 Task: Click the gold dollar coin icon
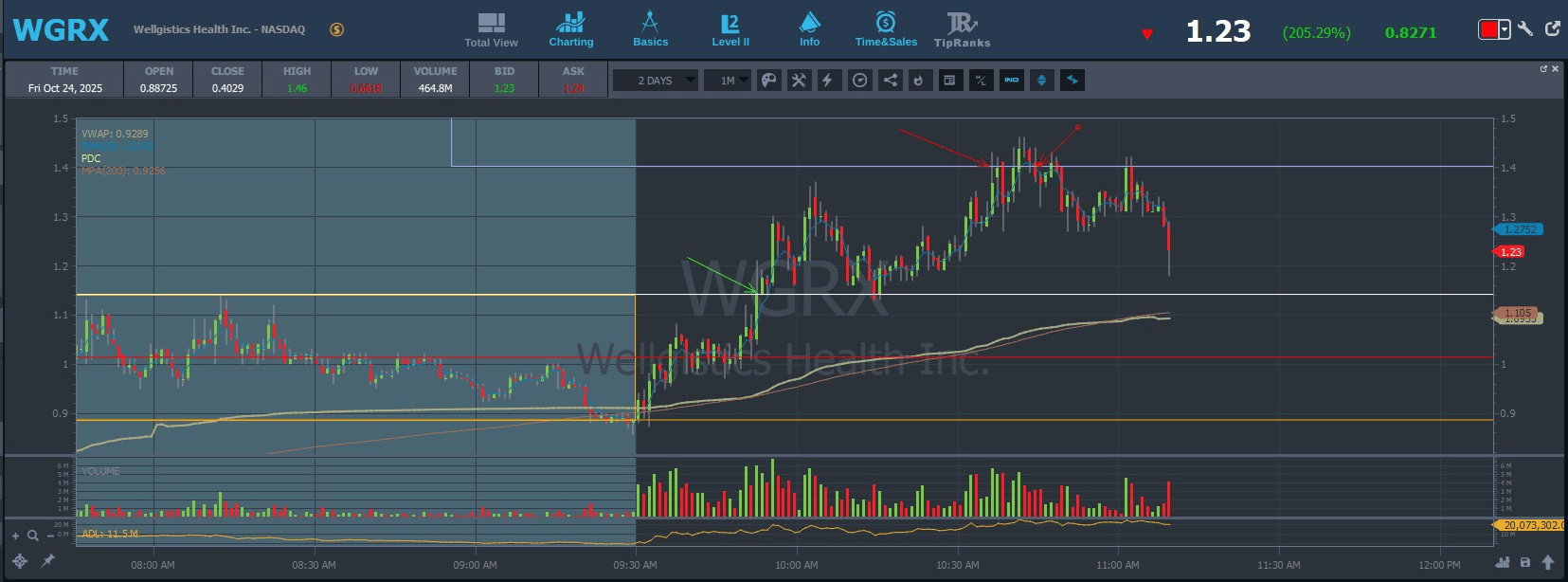pos(336,29)
